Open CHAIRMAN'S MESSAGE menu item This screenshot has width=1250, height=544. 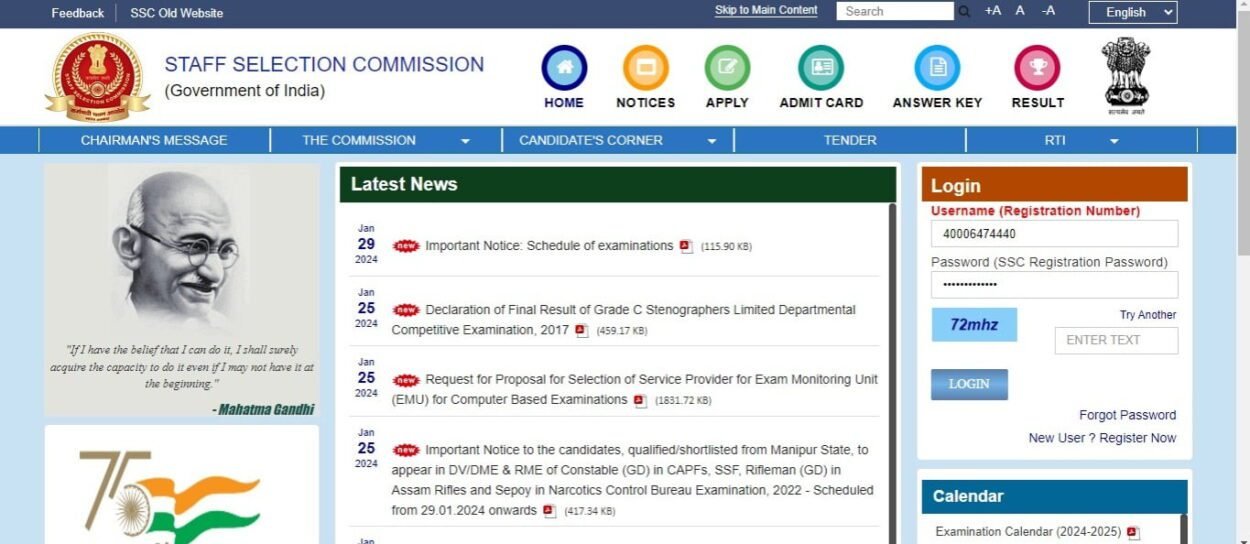pyautogui.click(x=154, y=140)
